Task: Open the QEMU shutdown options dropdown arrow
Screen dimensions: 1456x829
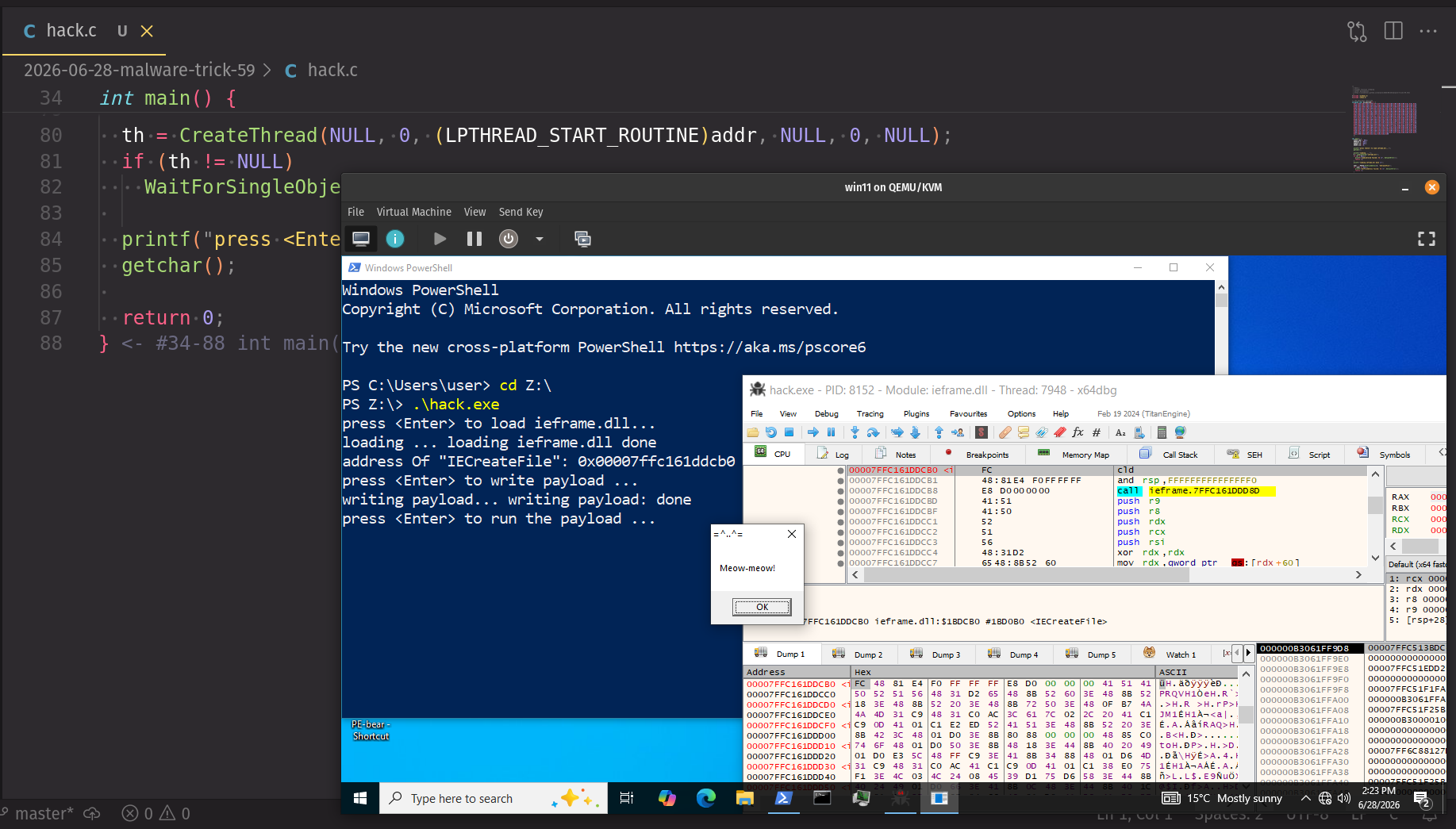Action: [540, 239]
